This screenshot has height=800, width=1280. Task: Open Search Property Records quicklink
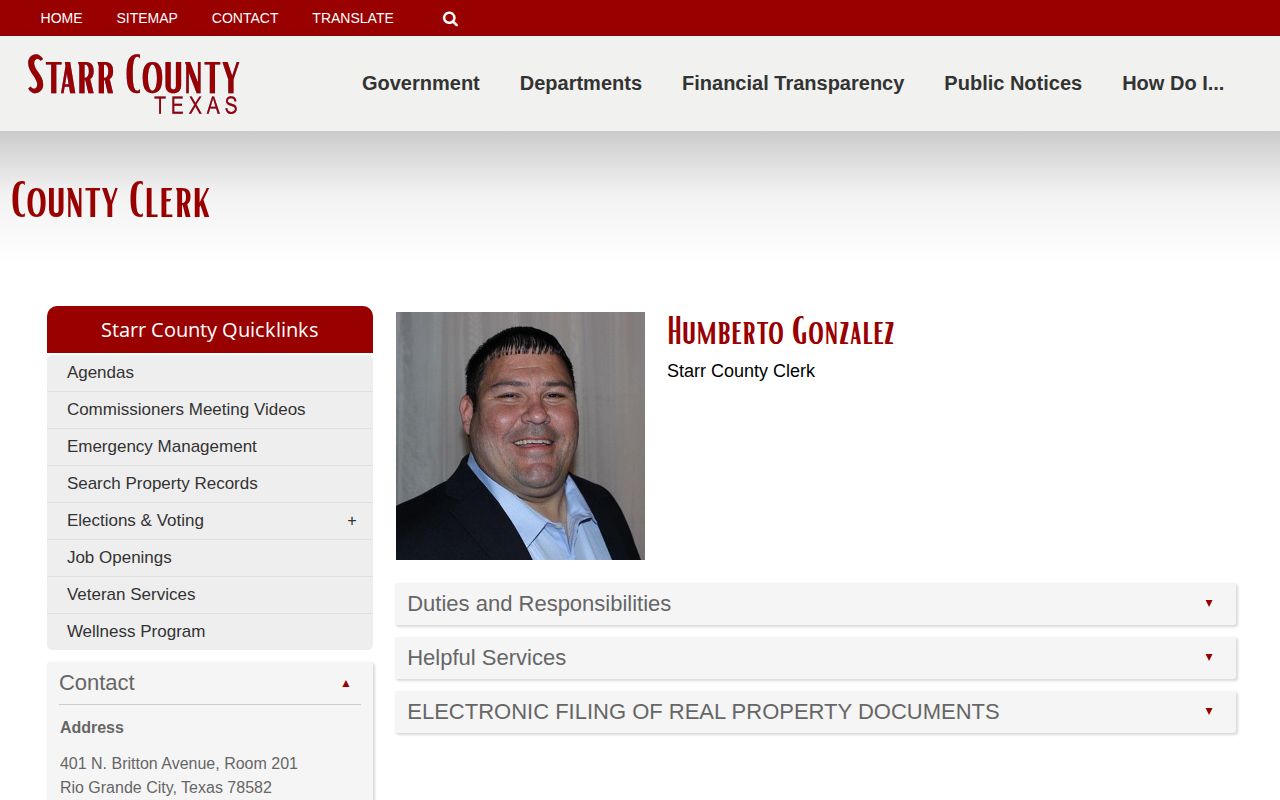(210, 483)
